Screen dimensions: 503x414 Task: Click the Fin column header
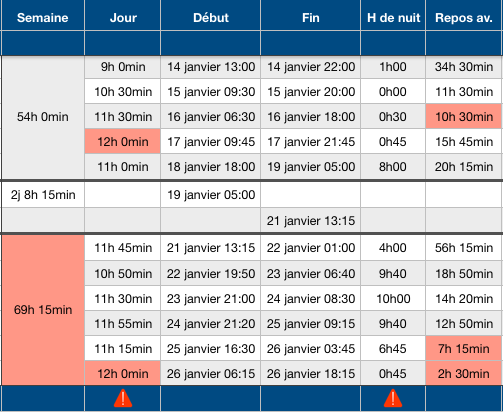[x=311, y=18]
